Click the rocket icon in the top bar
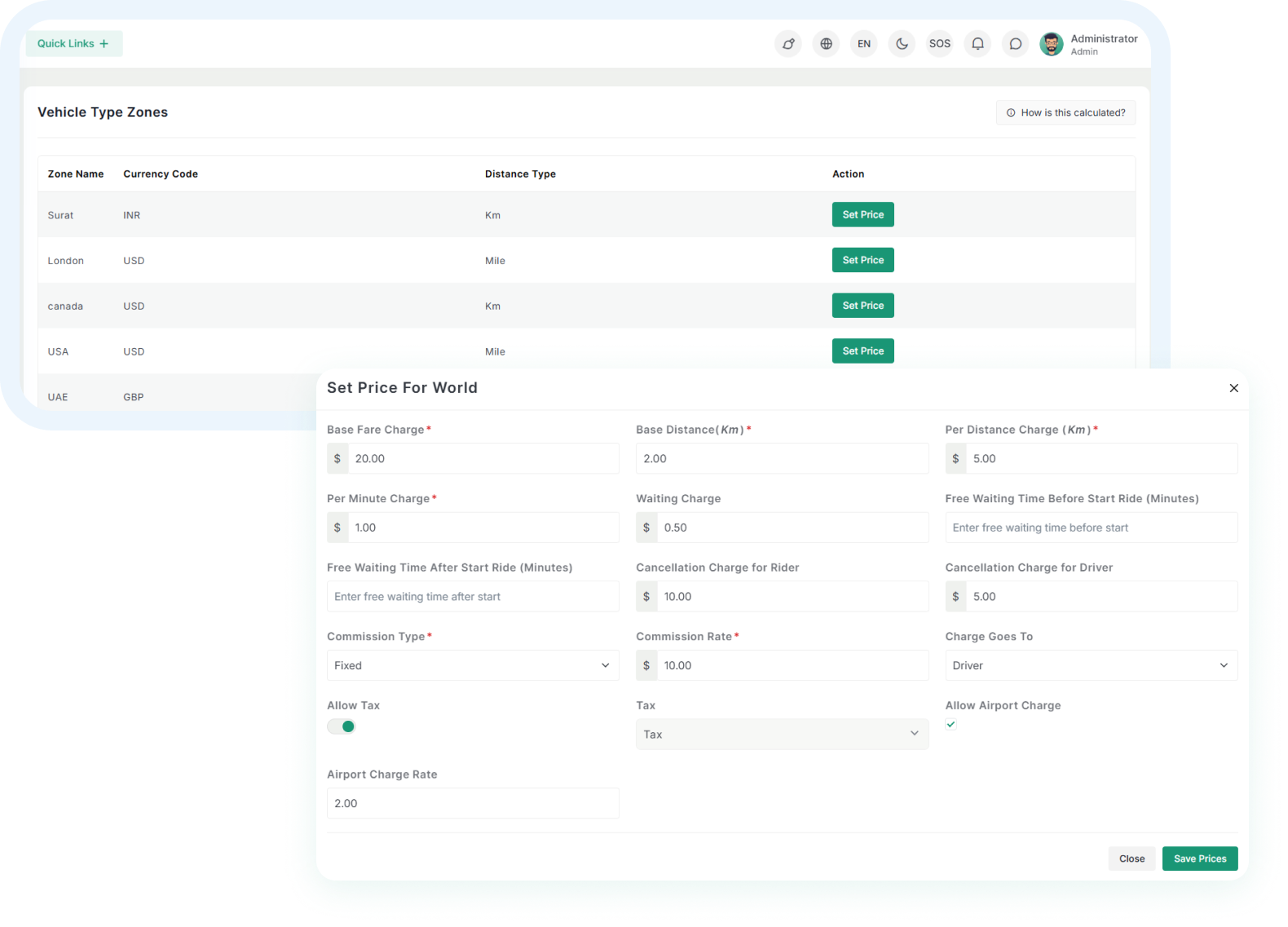The width and height of the screenshot is (1288, 927). pos(788,44)
